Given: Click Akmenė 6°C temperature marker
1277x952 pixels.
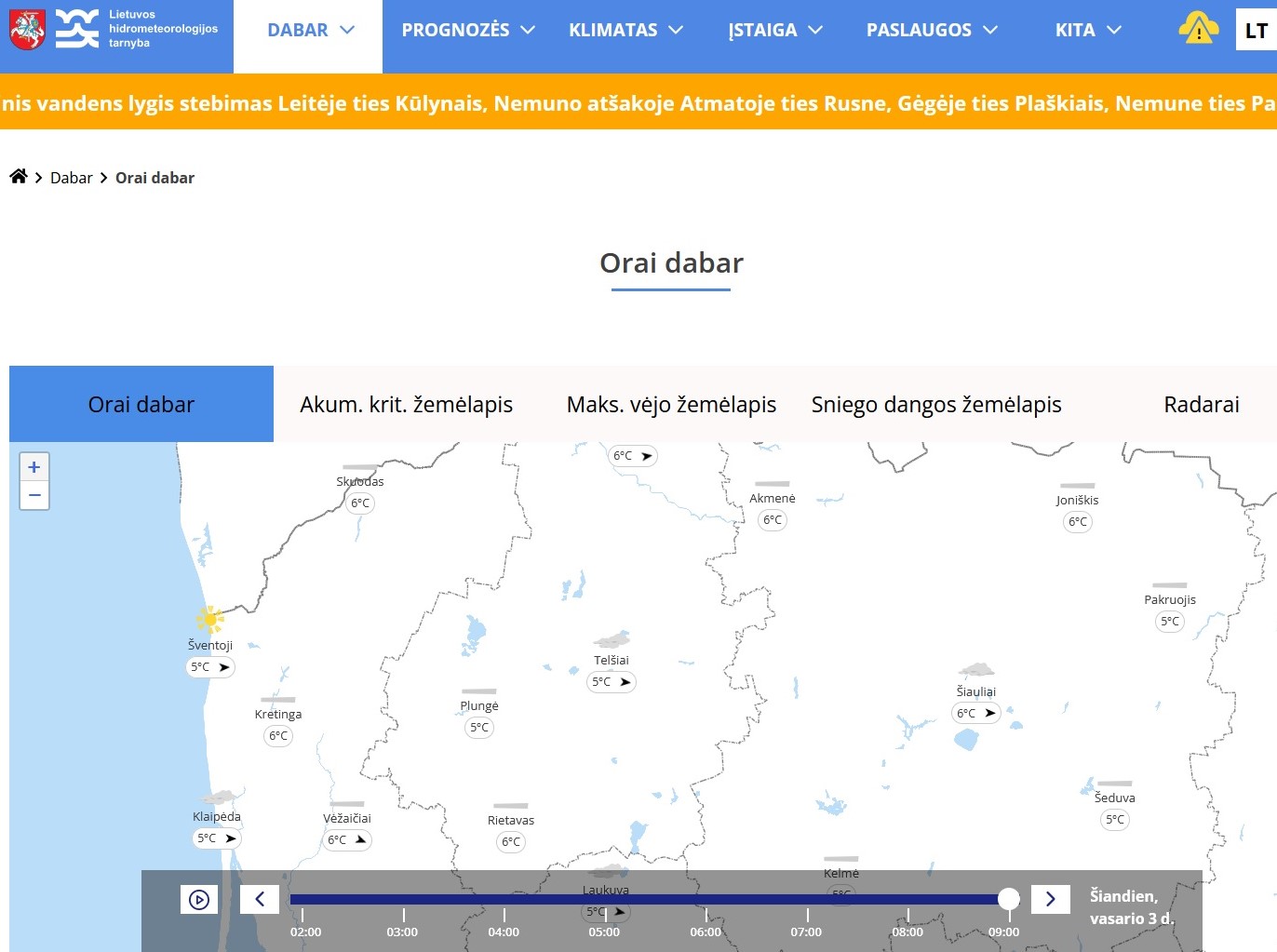Looking at the screenshot, I should 773,520.
